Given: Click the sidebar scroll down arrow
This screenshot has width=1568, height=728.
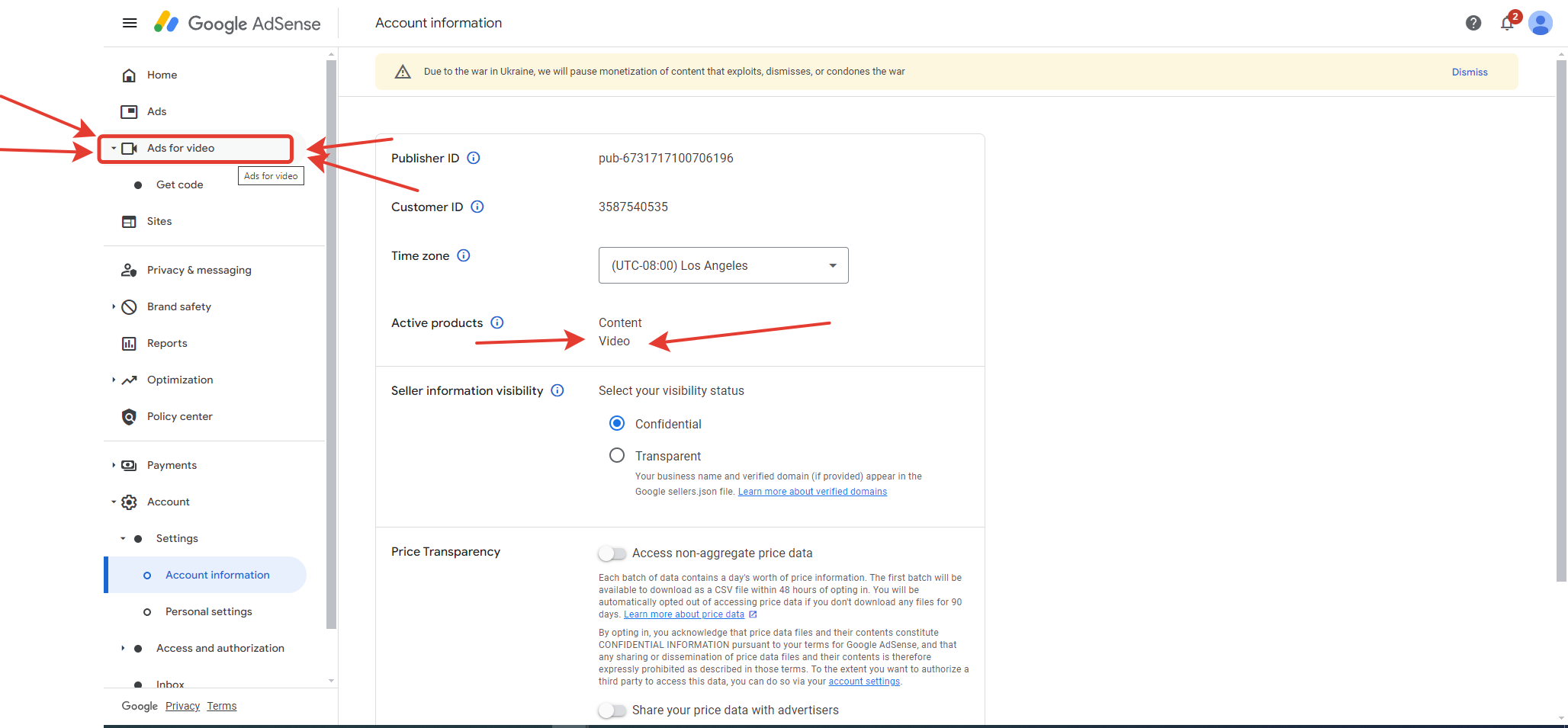Looking at the screenshot, I should (331, 680).
